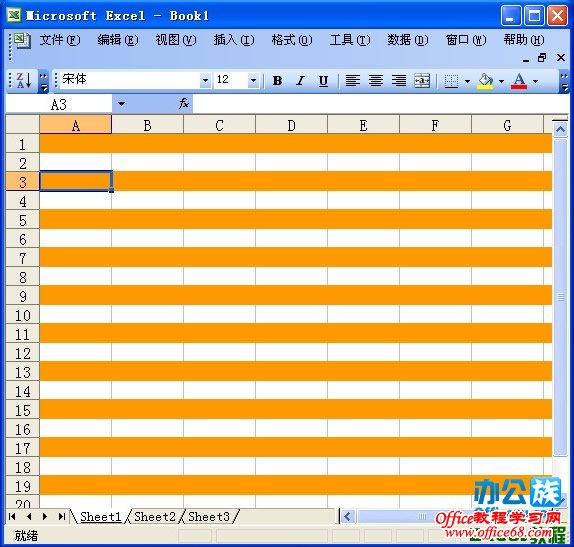Select column B header
Viewport: 574px width, 547px height.
(x=148, y=125)
